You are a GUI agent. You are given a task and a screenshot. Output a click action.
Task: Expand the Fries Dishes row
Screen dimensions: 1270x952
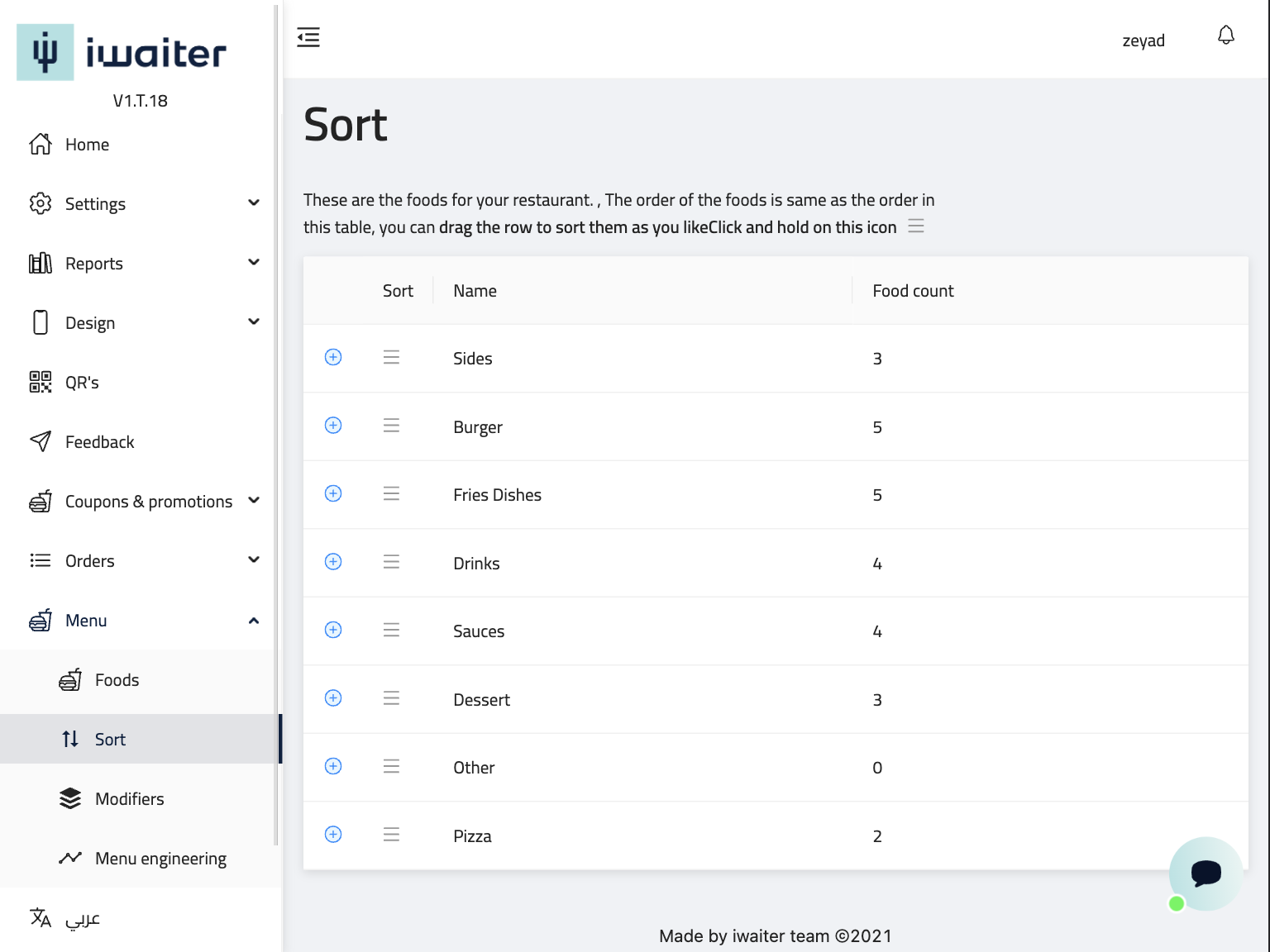pos(333,493)
